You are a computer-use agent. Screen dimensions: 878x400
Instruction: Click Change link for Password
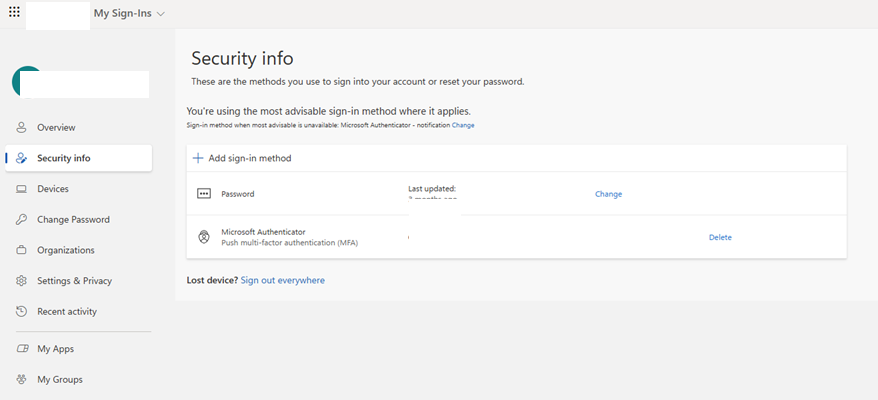pos(608,194)
